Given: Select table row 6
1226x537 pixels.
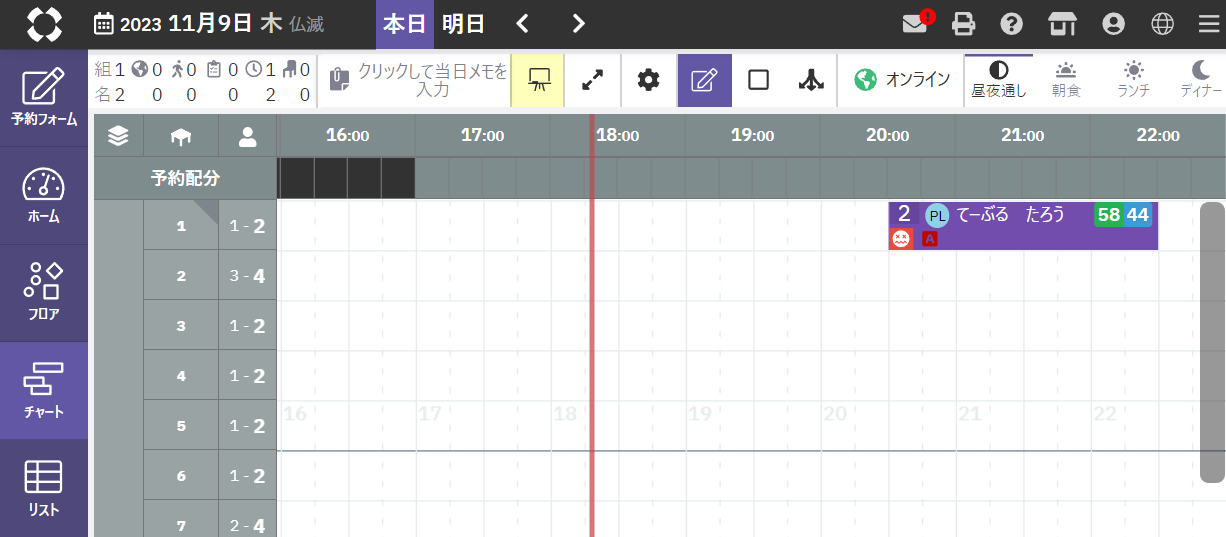Looking at the screenshot, I should tap(181, 476).
